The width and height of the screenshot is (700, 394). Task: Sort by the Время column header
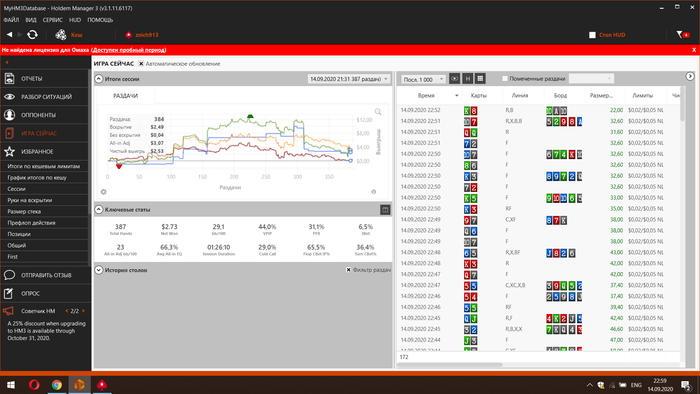426,95
